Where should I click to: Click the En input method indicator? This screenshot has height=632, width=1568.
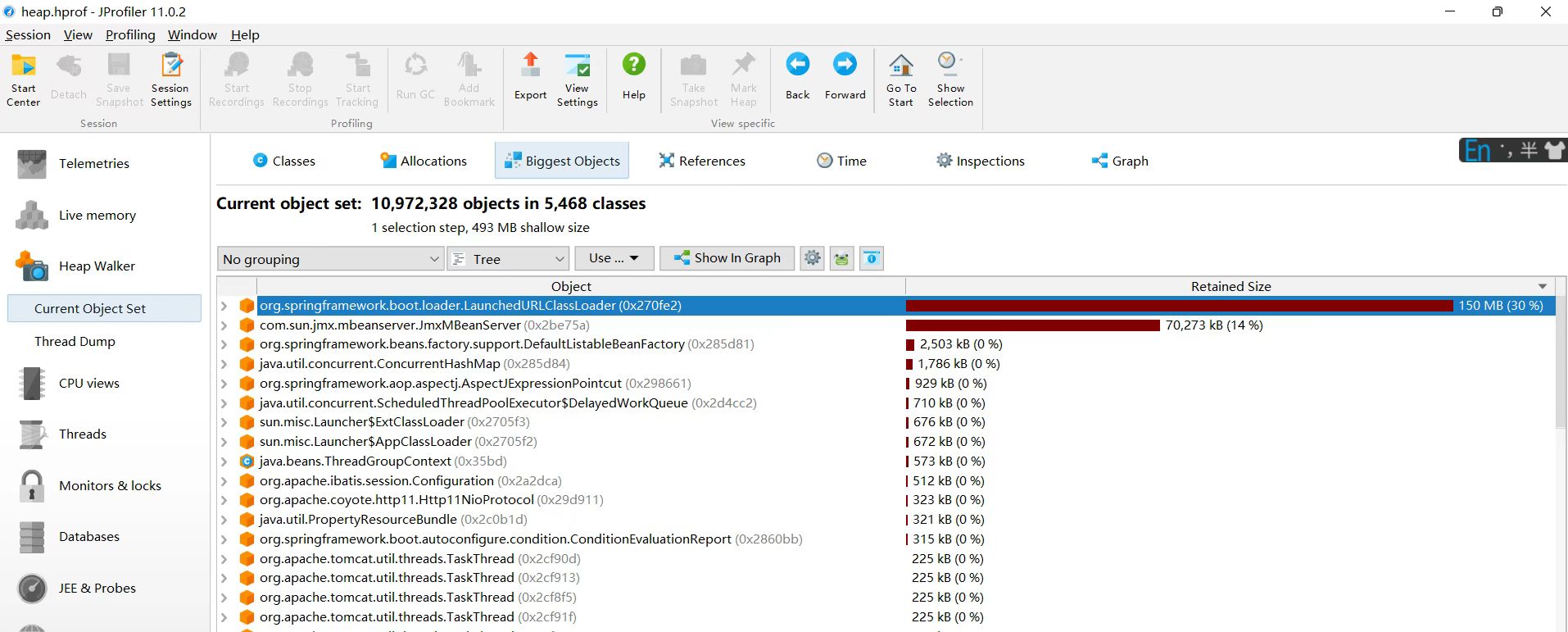click(x=1477, y=150)
